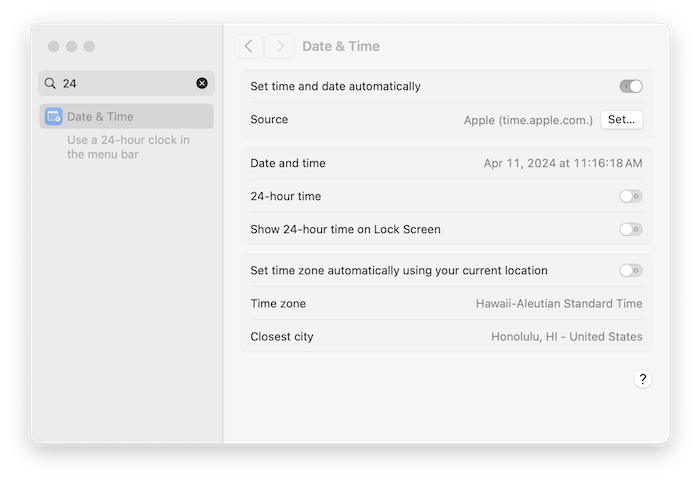The width and height of the screenshot is (700, 481).
Task: Click the magnifying glass search icon
Action: pyautogui.click(x=50, y=84)
